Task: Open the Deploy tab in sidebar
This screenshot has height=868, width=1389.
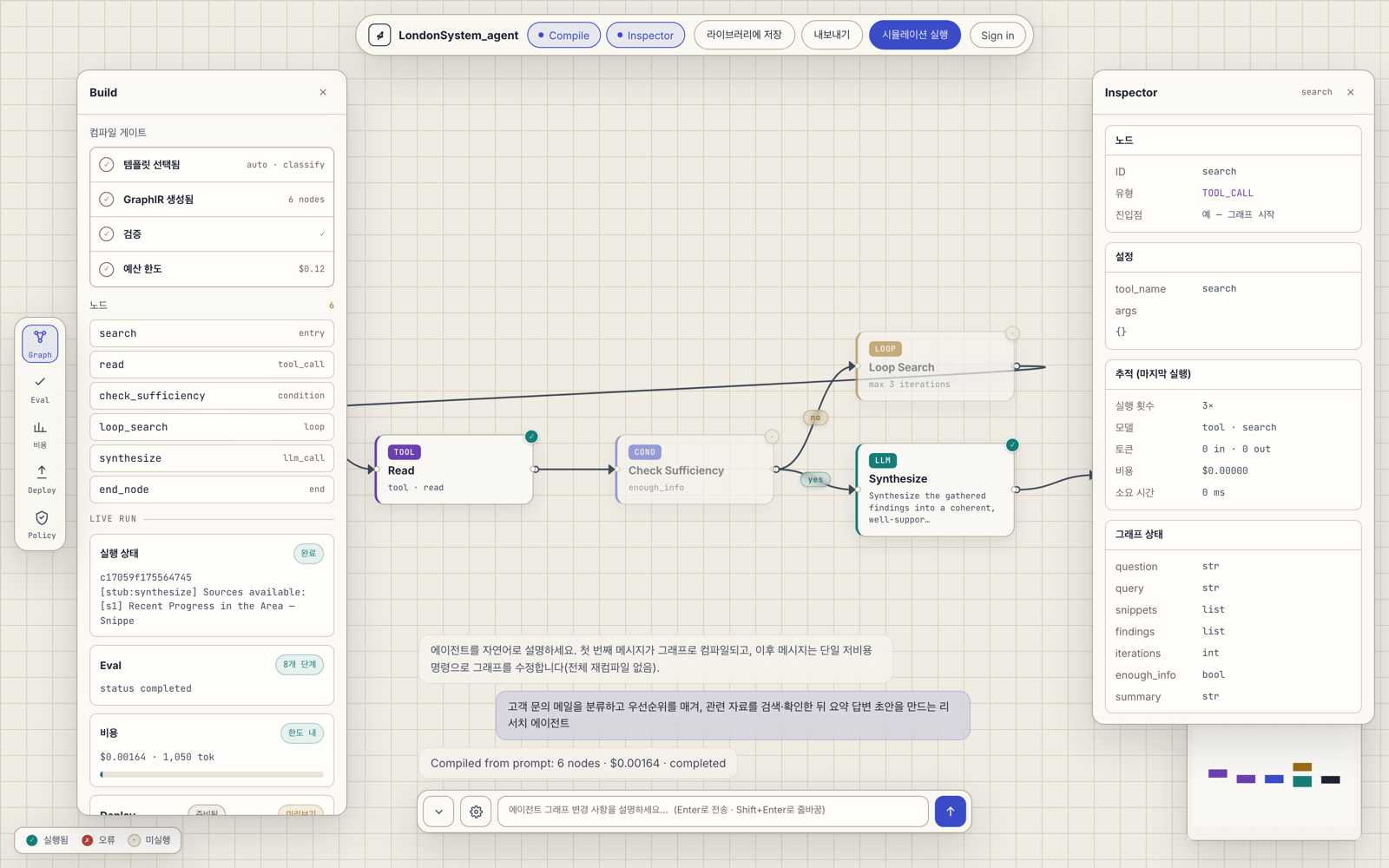Action: (x=40, y=479)
